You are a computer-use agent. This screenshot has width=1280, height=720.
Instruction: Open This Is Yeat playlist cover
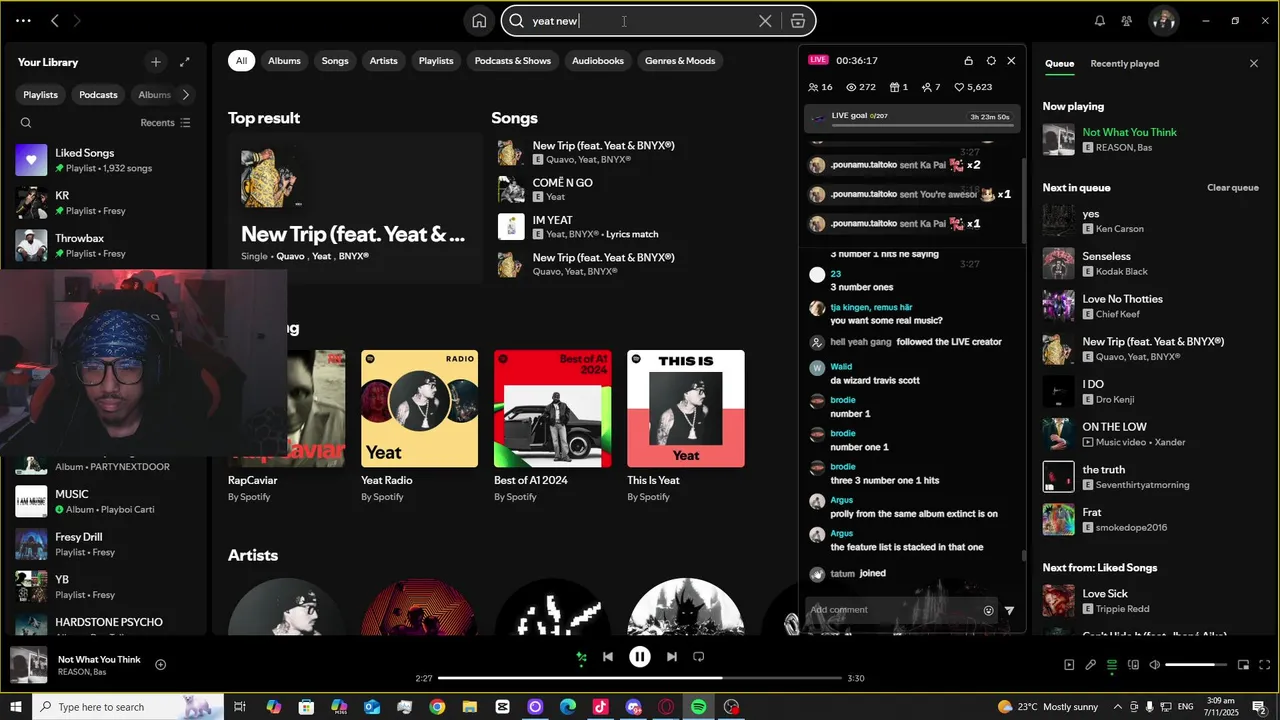point(686,408)
